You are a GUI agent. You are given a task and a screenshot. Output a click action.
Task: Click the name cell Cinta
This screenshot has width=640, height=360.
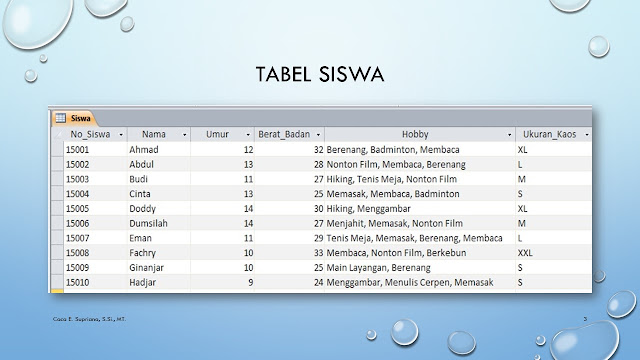tap(159, 194)
